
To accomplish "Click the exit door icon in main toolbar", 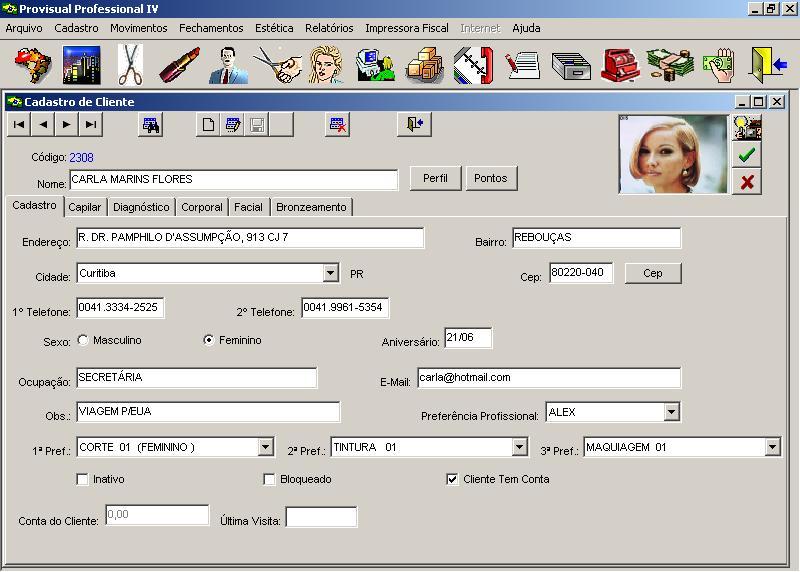I will pyautogui.click(x=767, y=65).
